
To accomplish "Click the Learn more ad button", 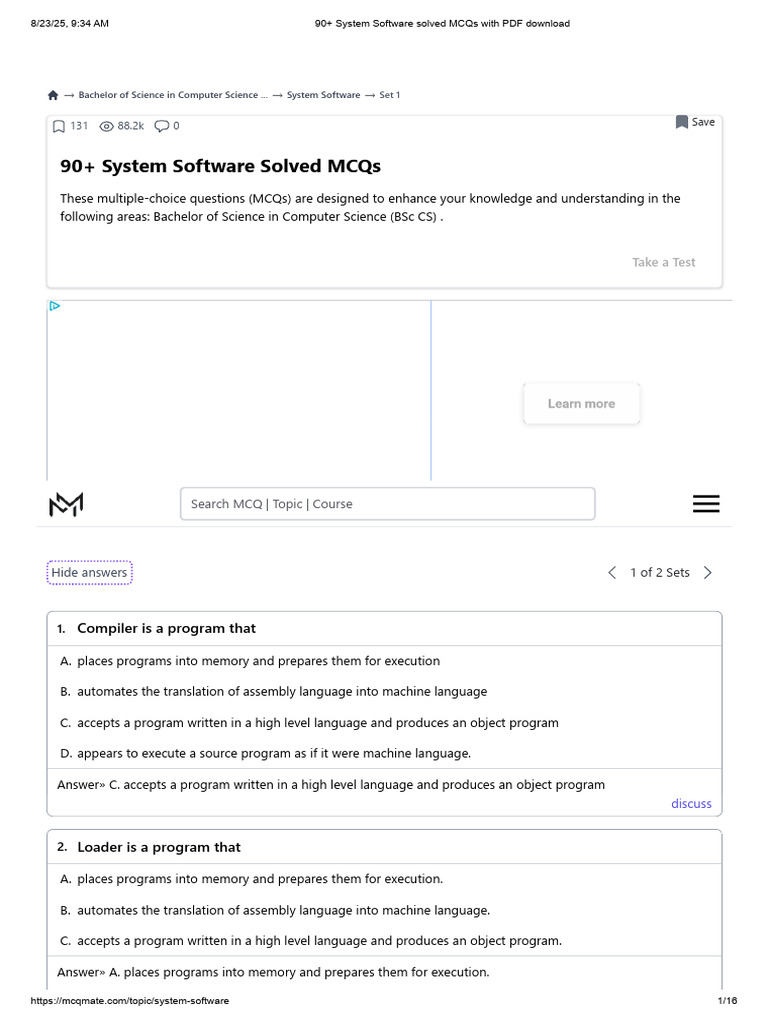I will click(x=581, y=404).
